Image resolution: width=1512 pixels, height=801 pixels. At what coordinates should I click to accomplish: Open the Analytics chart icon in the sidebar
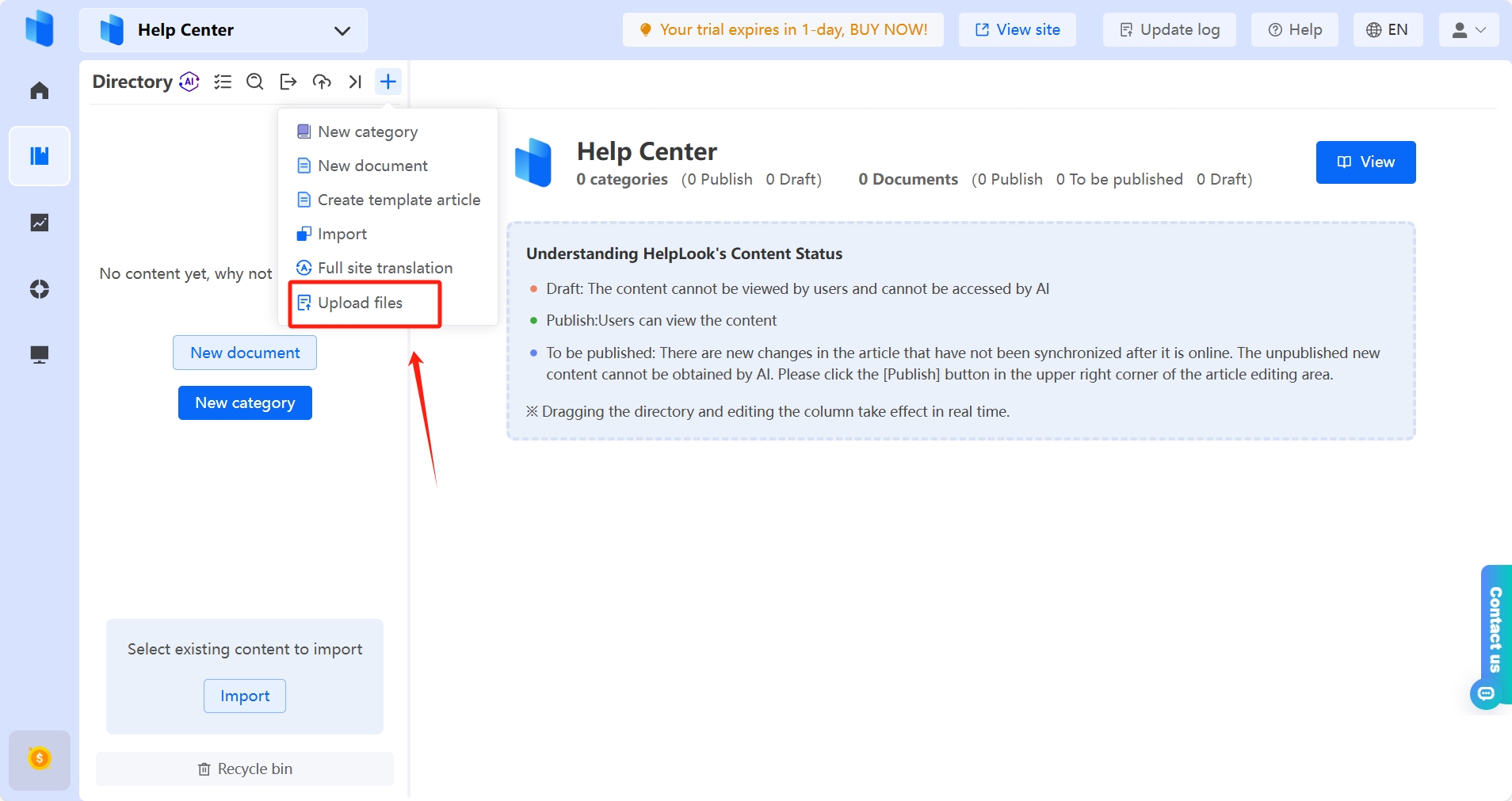(x=39, y=223)
